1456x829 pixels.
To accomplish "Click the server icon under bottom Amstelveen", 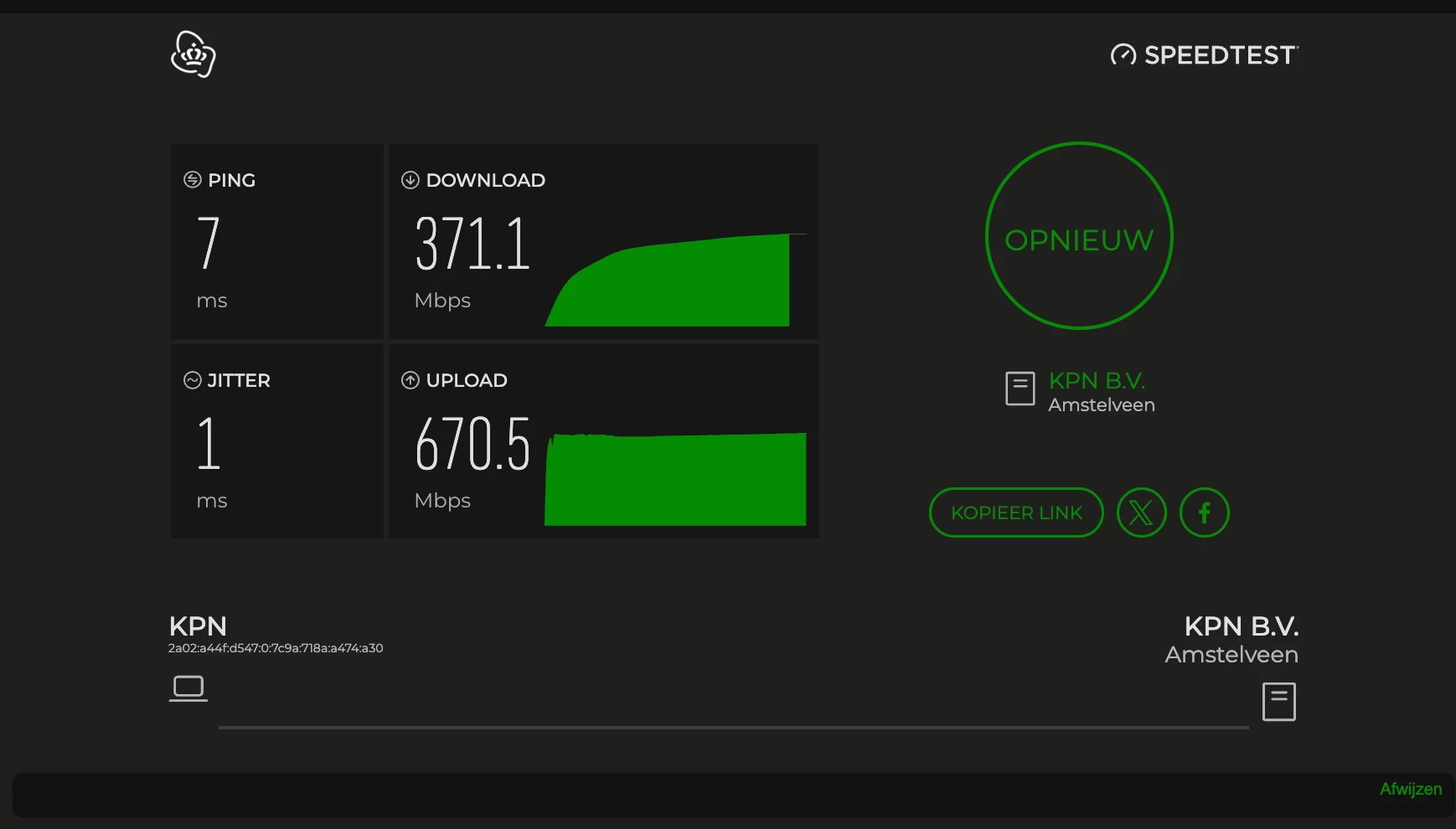I will (x=1279, y=702).
